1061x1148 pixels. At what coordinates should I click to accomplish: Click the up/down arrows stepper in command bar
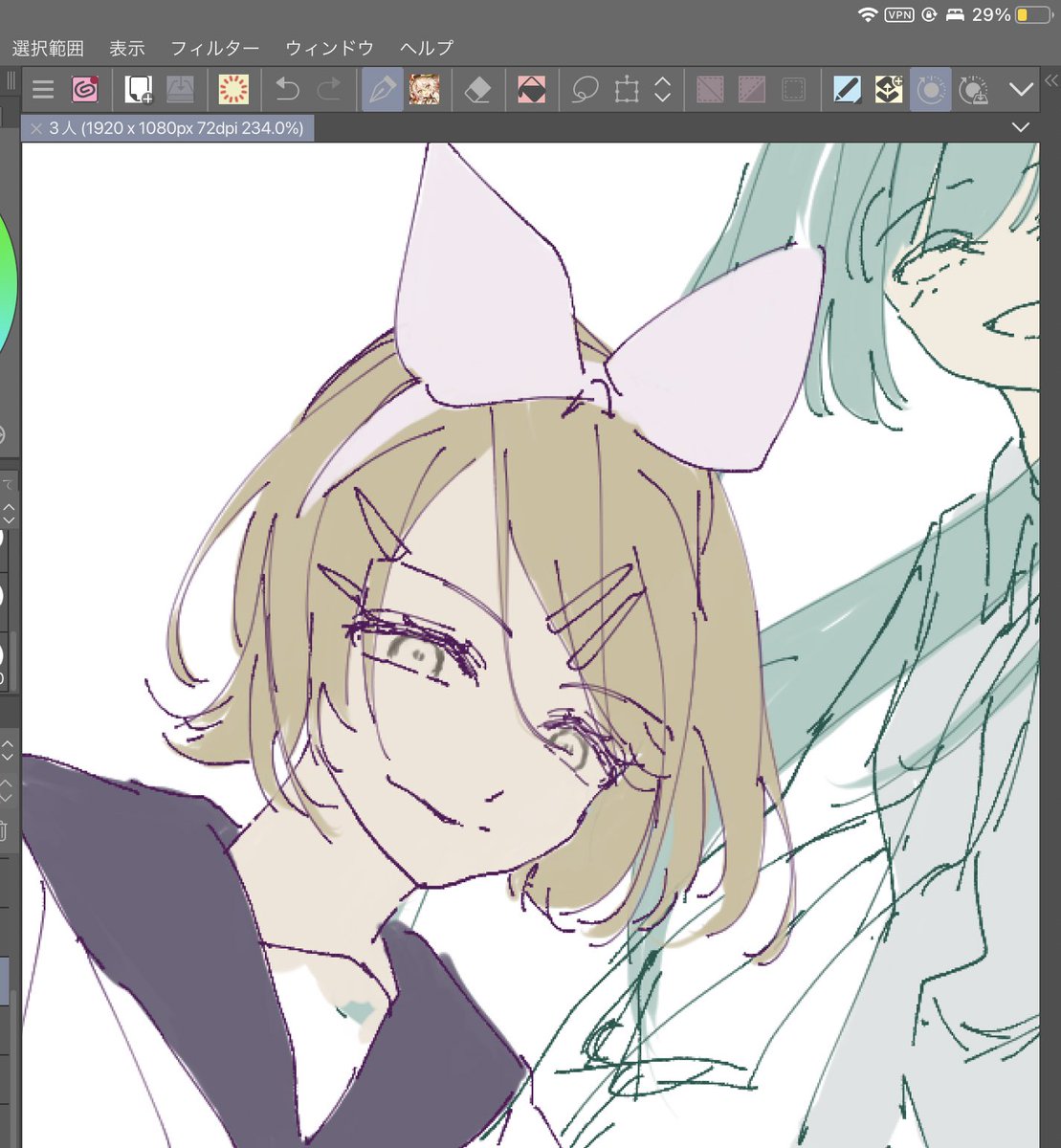[x=662, y=90]
